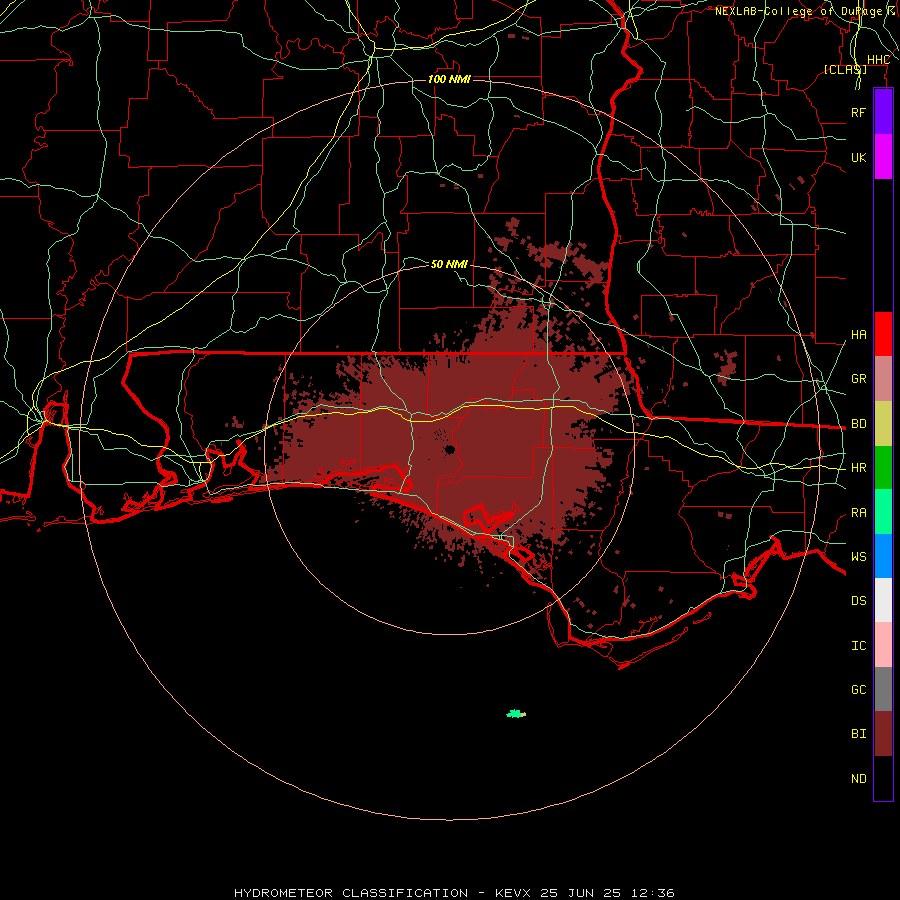Click the 50 NMI range ring label
The height and width of the screenshot is (900, 900).
click(449, 264)
